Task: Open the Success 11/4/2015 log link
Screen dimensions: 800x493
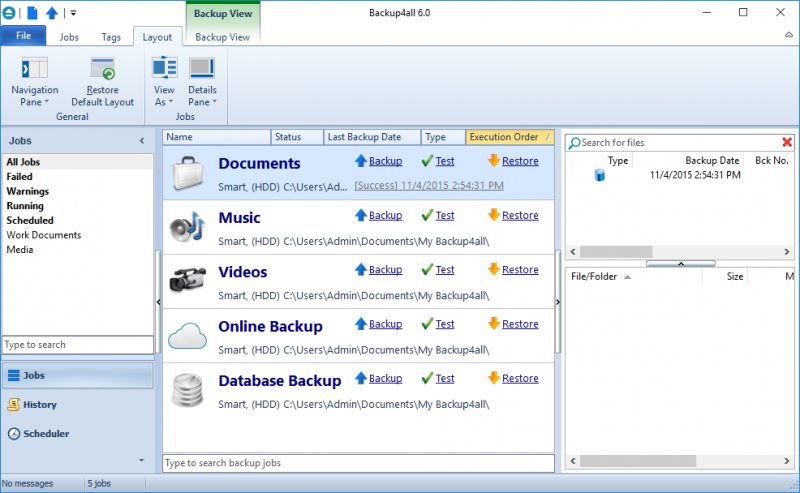Action: click(429, 186)
